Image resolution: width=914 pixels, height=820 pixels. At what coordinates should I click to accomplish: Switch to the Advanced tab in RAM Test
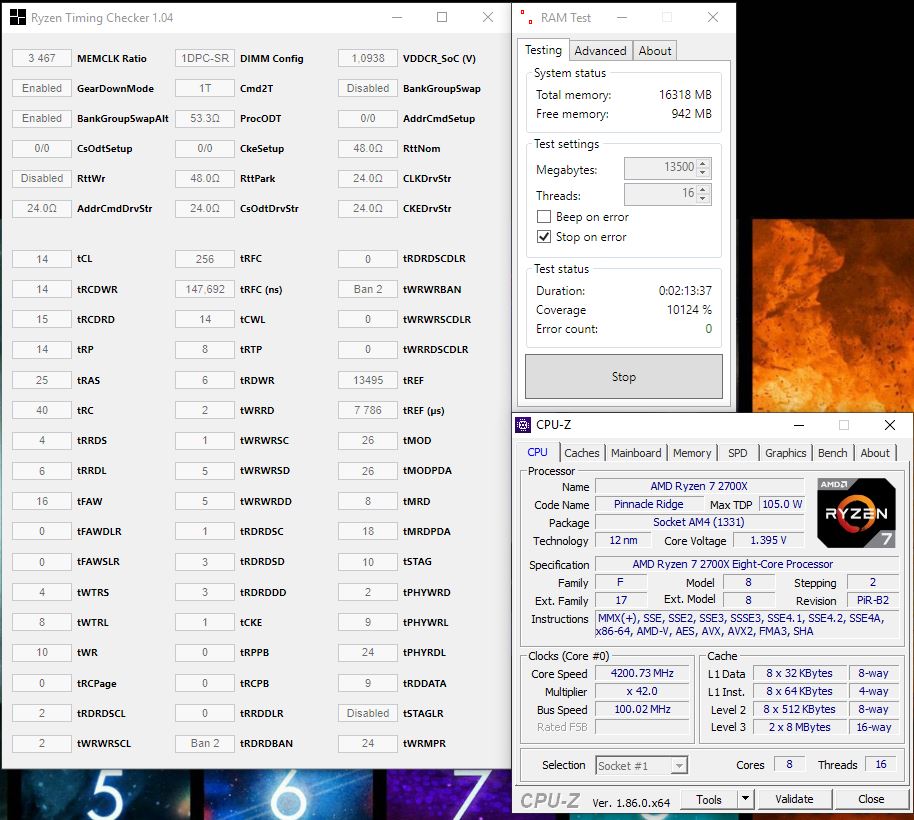(600, 51)
